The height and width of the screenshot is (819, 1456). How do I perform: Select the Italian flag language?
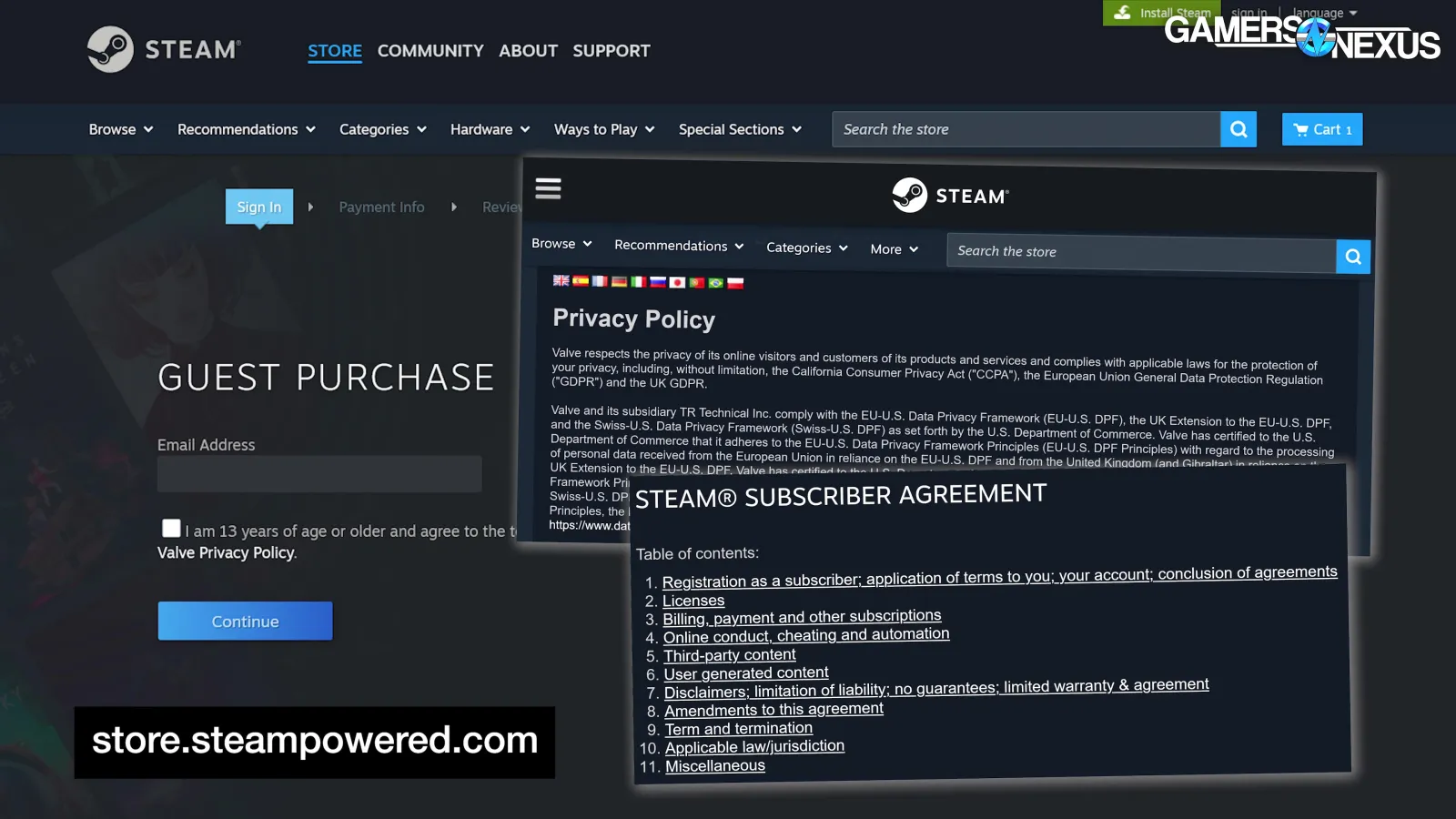click(639, 282)
